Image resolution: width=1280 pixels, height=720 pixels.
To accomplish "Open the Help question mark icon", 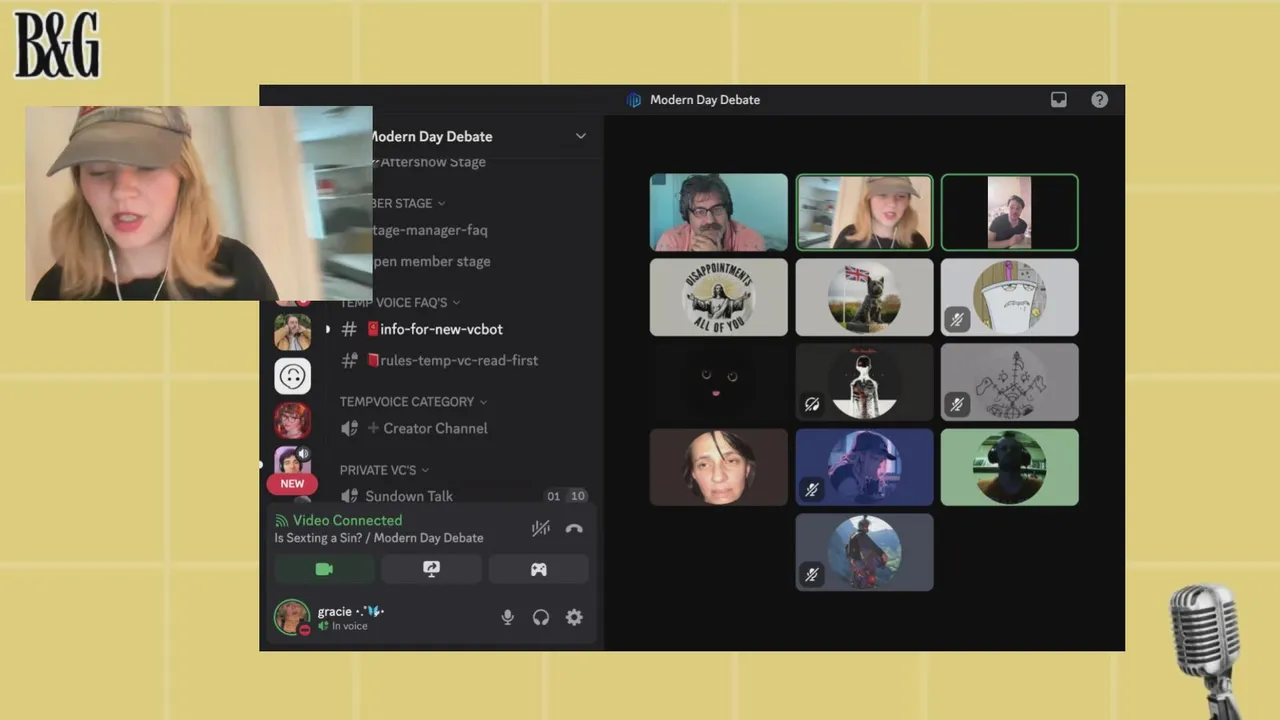I will [x=1099, y=100].
